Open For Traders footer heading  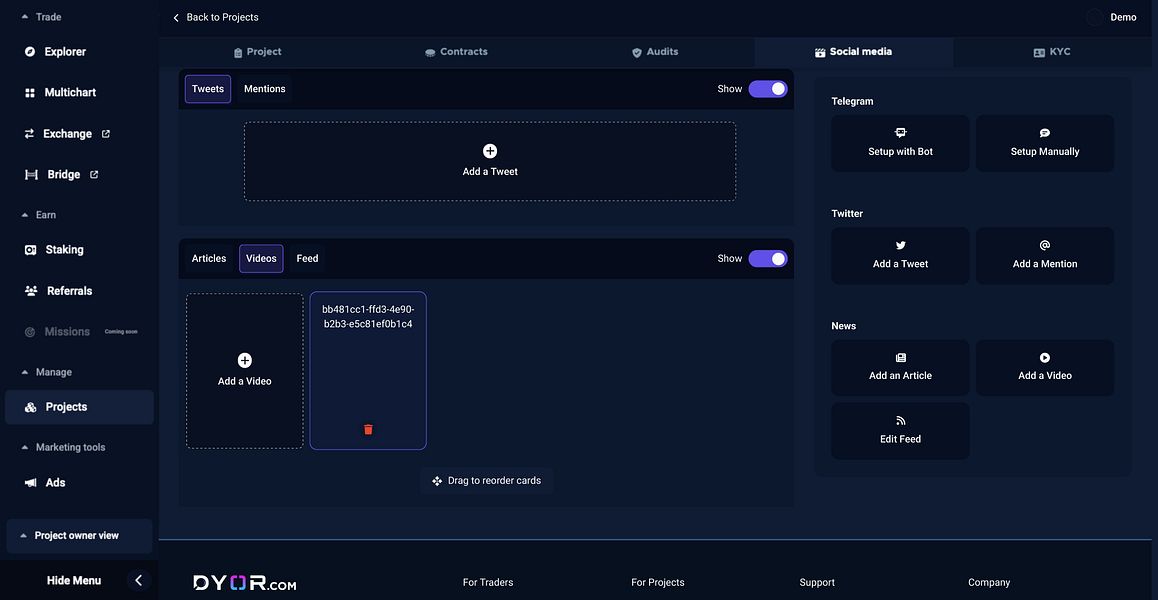(488, 582)
